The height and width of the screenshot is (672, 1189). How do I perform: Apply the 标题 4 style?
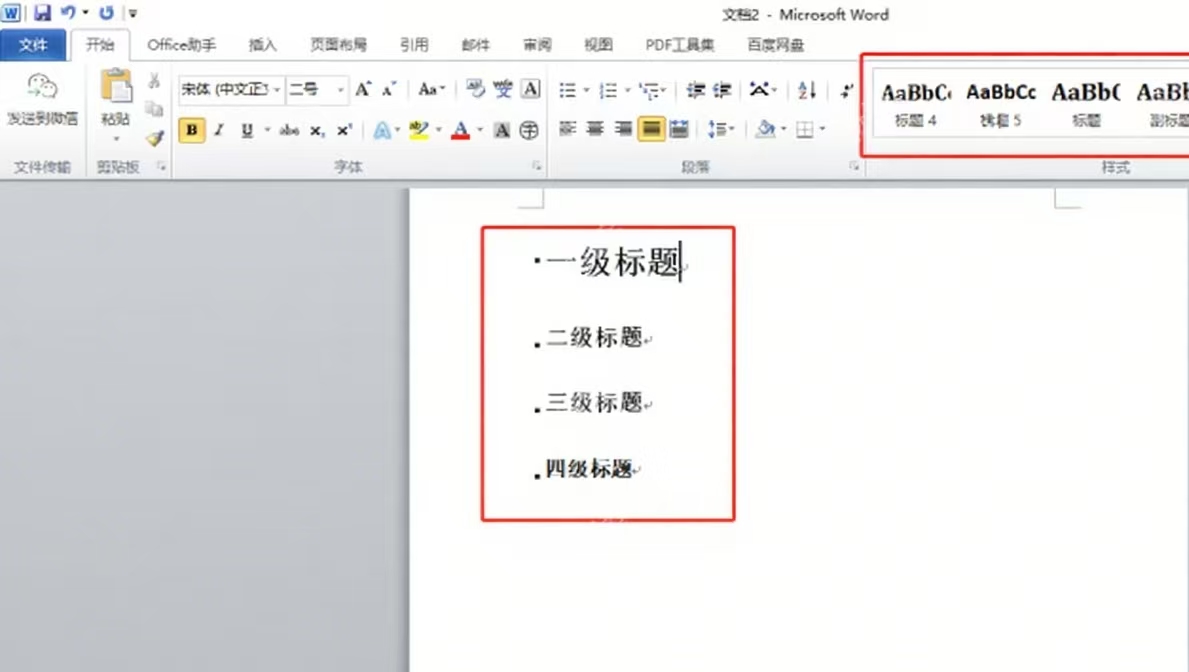pos(915,103)
